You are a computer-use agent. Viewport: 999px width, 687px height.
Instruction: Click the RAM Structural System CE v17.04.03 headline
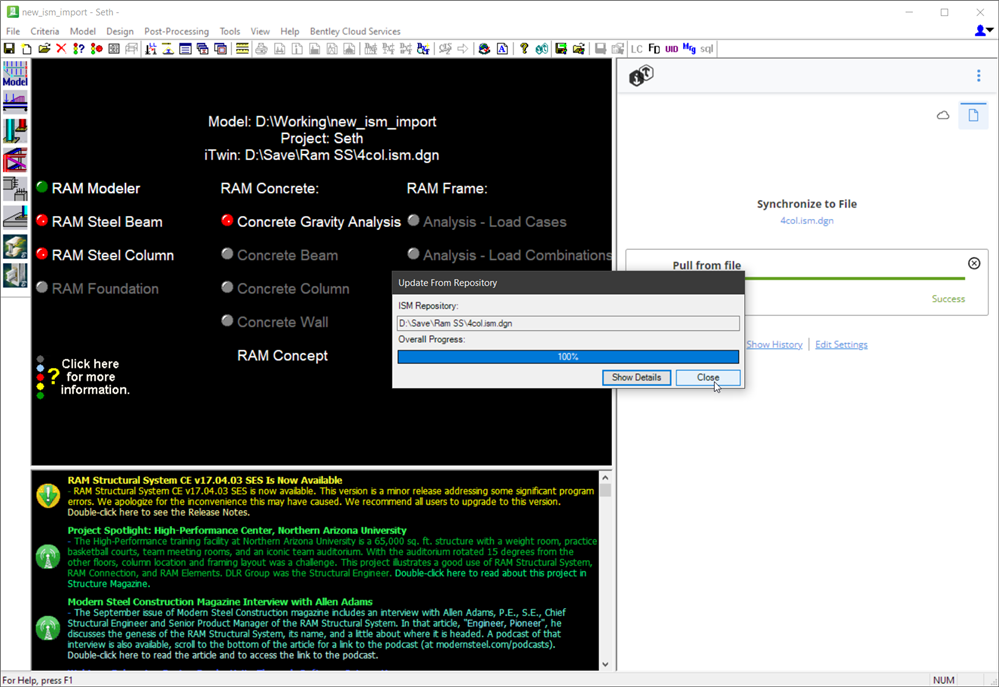[x=205, y=481]
